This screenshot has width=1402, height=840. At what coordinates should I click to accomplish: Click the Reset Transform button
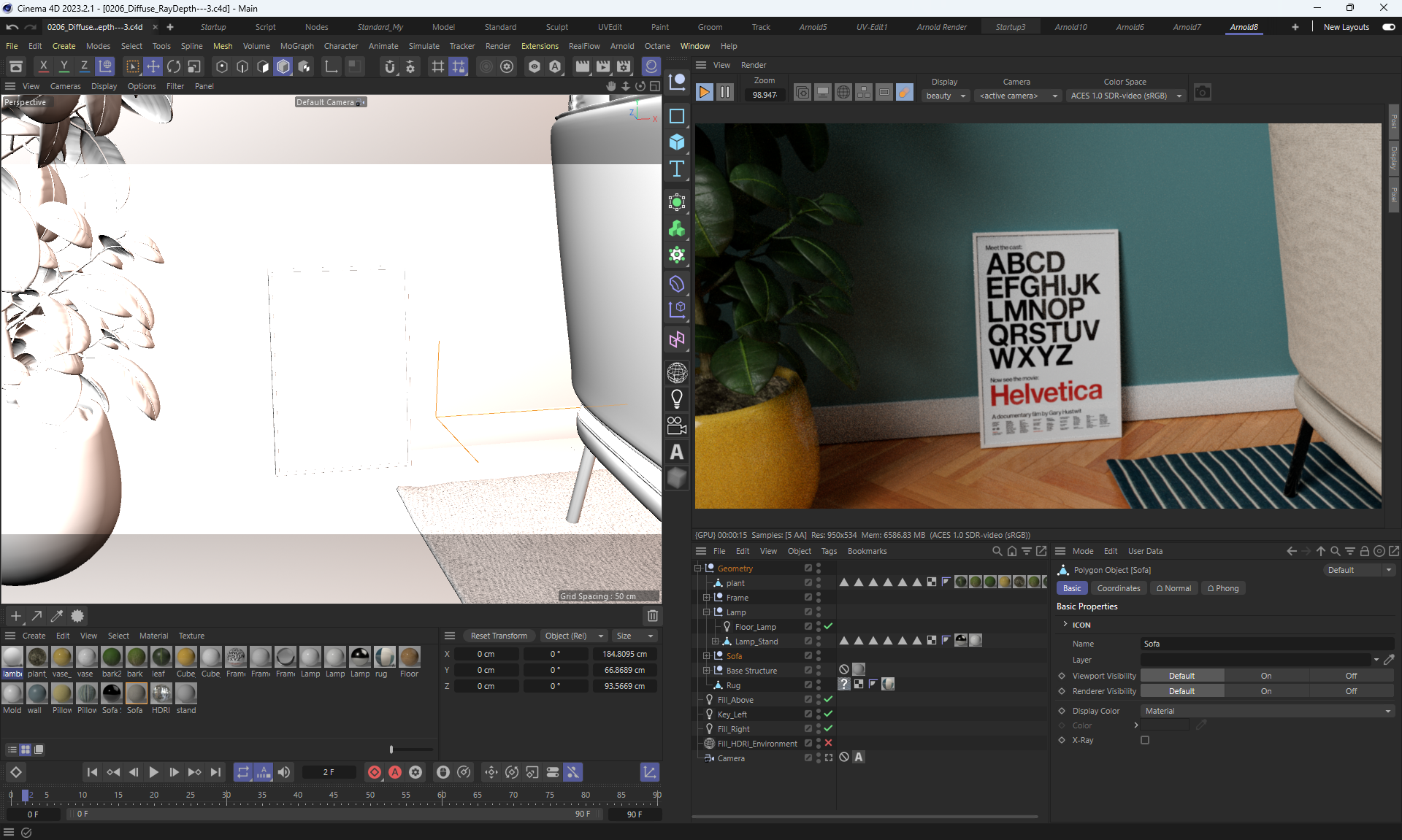click(x=499, y=636)
